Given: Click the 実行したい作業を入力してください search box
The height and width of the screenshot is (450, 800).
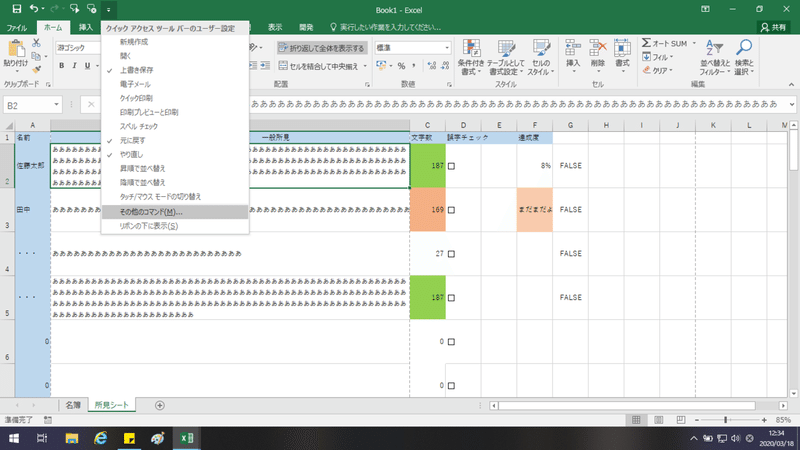Looking at the screenshot, I should (386, 28).
